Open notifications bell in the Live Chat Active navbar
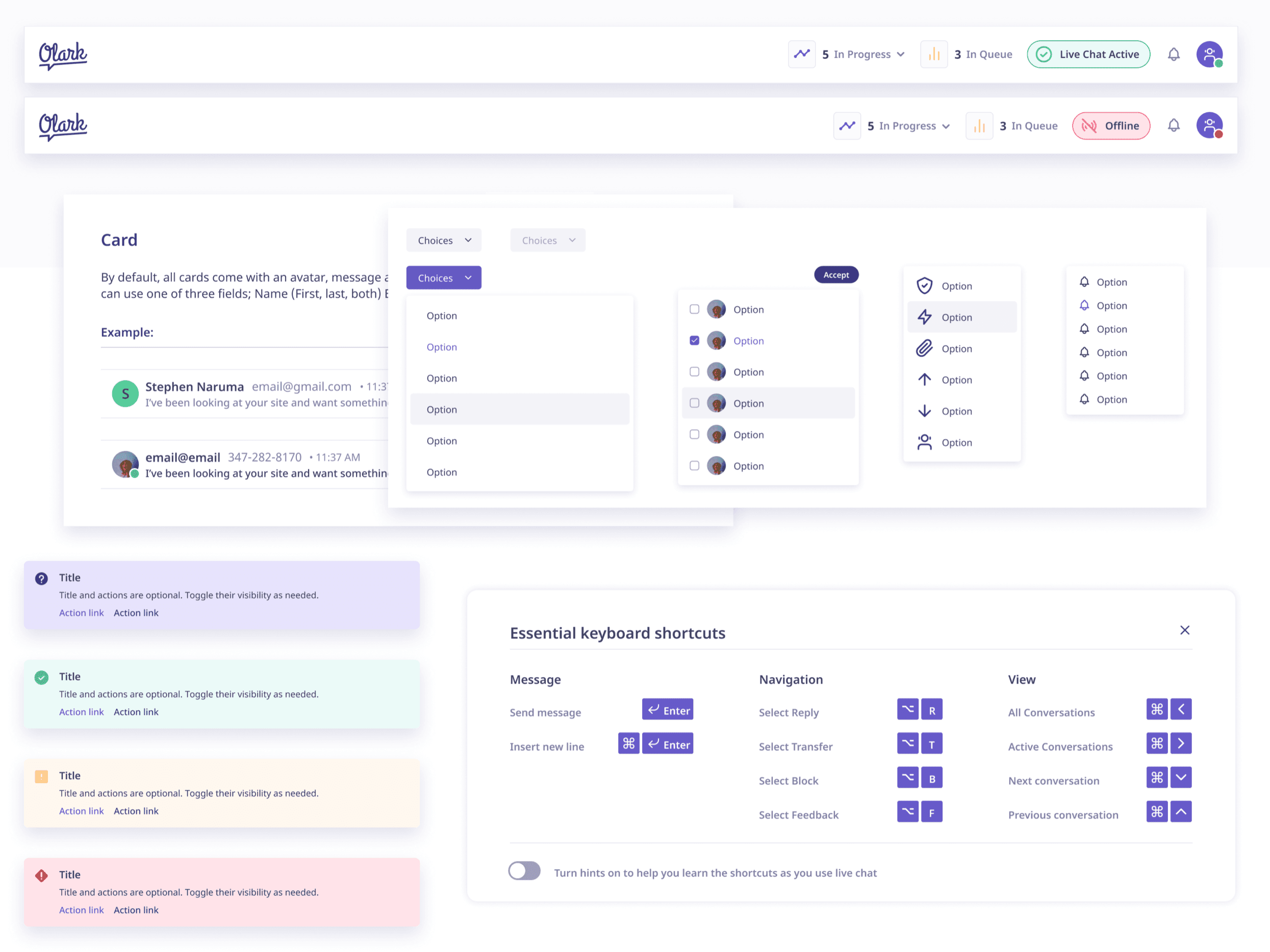1270x952 pixels. (x=1174, y=55)
